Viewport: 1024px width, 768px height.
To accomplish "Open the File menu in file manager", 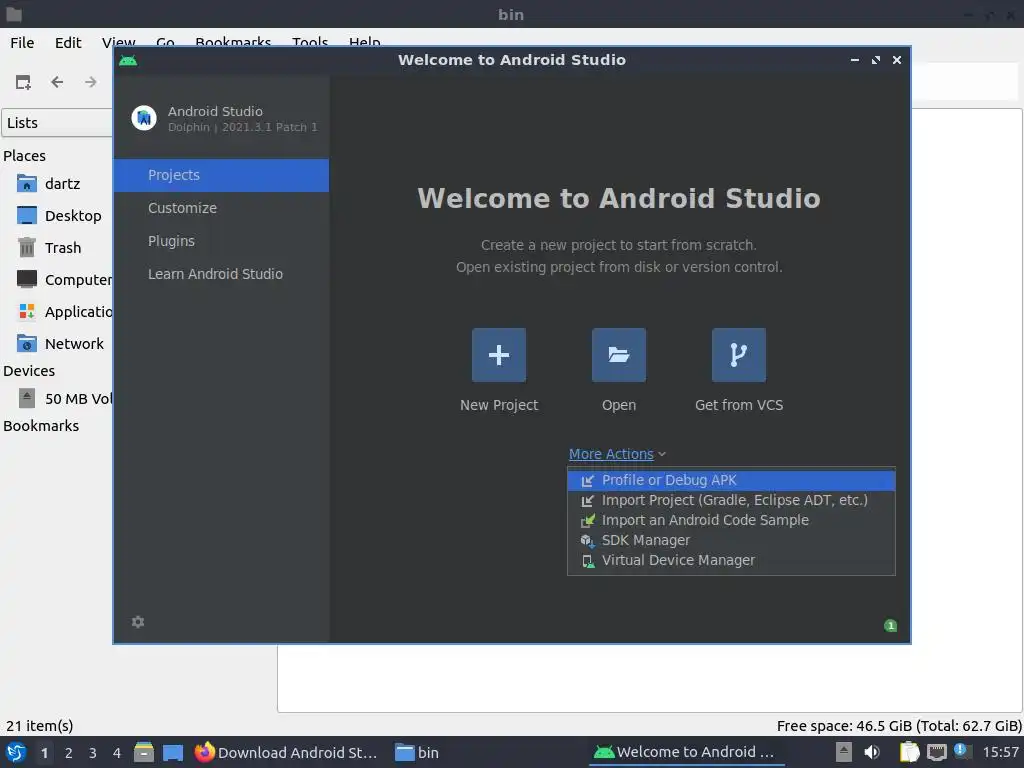I will 22,42.
